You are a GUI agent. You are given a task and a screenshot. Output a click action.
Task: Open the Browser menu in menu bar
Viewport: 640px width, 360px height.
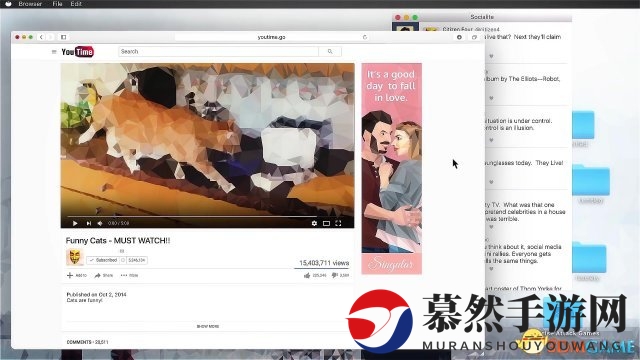click(x=30, y=4)
